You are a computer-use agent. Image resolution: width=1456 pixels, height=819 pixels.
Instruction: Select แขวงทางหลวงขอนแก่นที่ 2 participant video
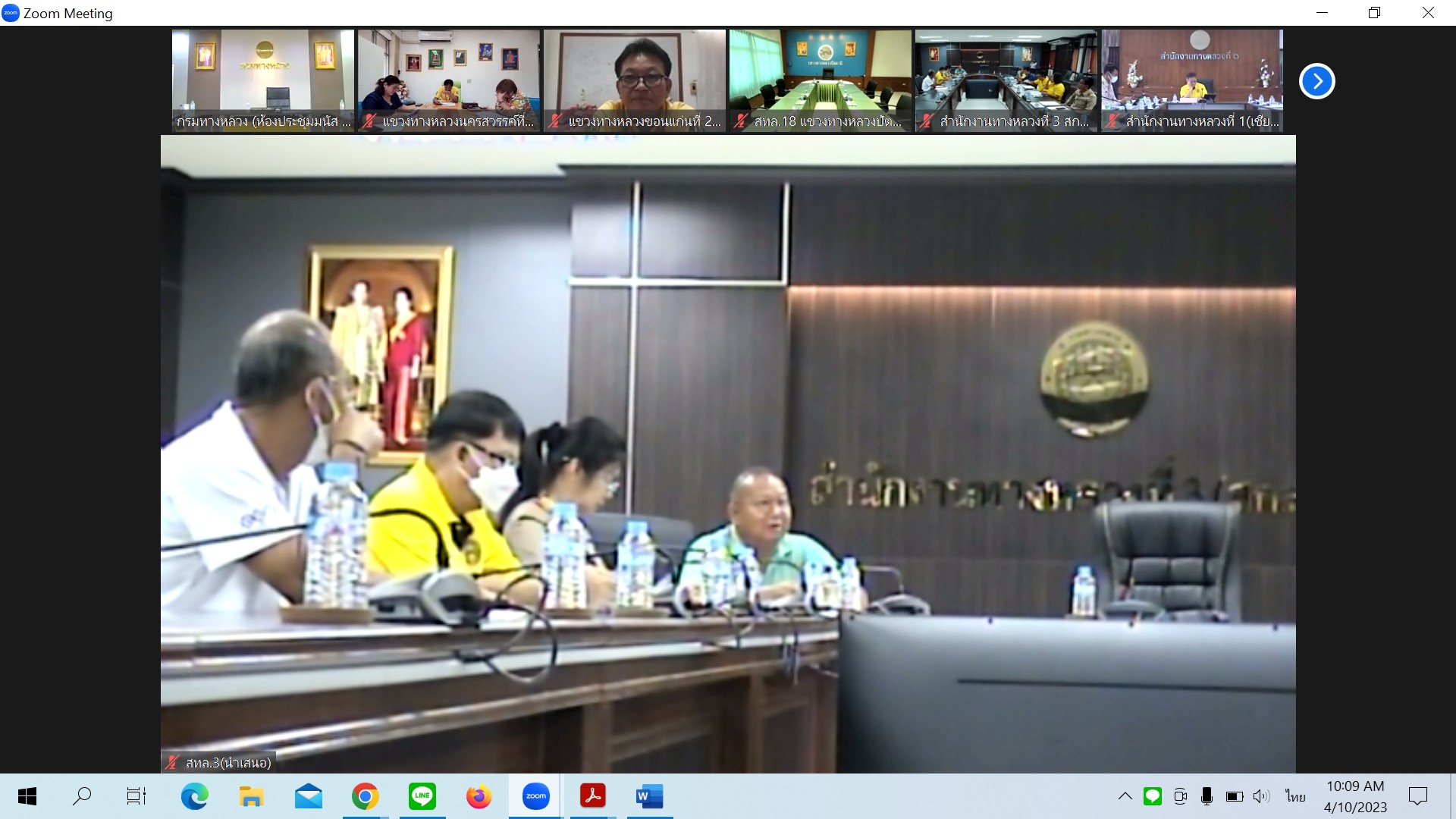point(635,80)
